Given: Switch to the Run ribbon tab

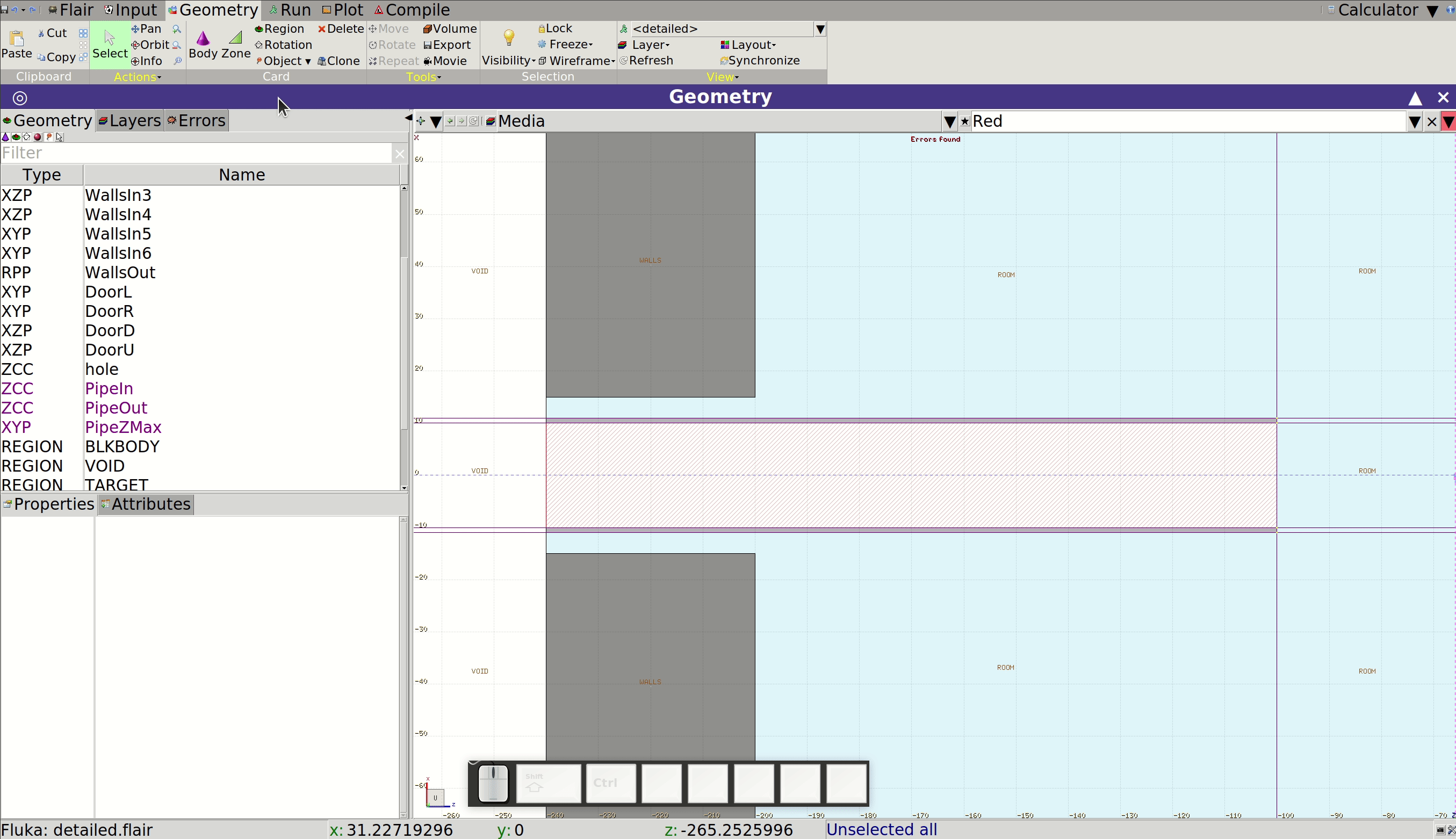Looking at the screenshot, I should click(290, 10).
